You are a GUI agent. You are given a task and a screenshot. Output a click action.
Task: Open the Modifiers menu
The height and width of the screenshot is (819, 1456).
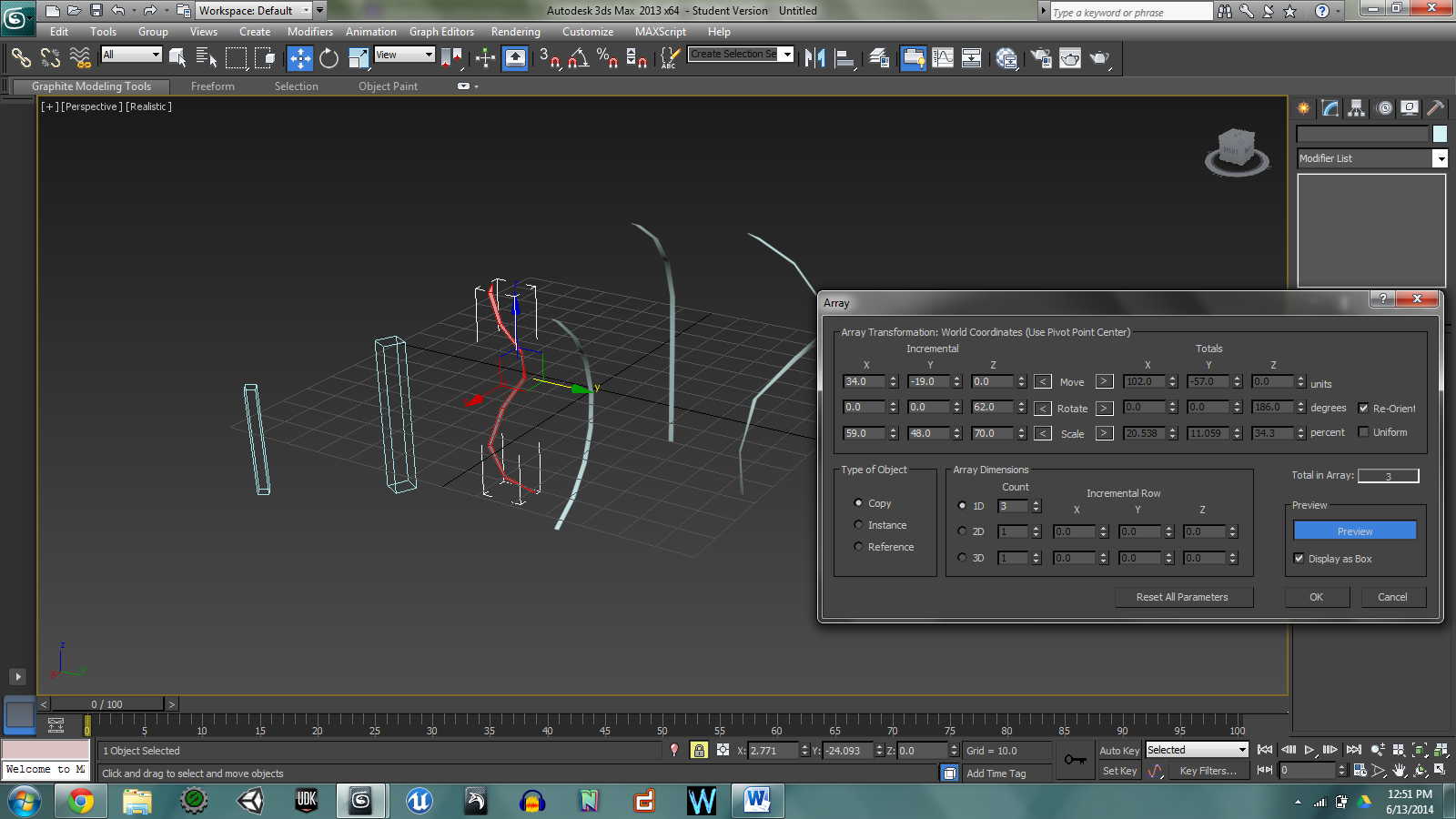[310, 32]
